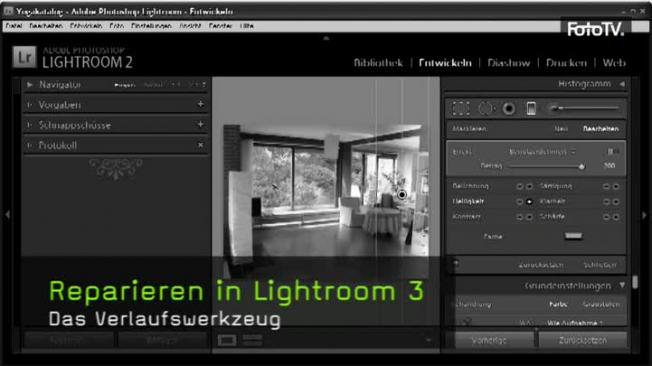Hide the left panel group arrow
Image resolution: width=652 pixels, height=366 pixels.
click(7, 215)
